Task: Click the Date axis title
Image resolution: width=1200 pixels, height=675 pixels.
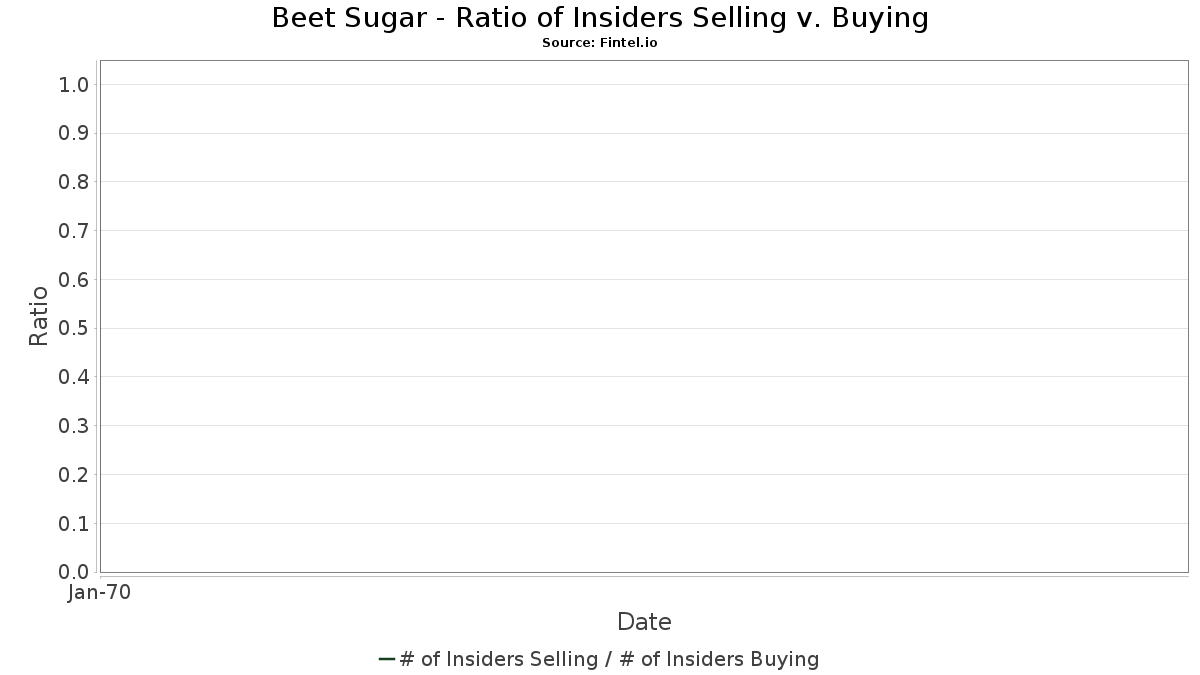Action: pyautogui.click(x=644, y=622)
